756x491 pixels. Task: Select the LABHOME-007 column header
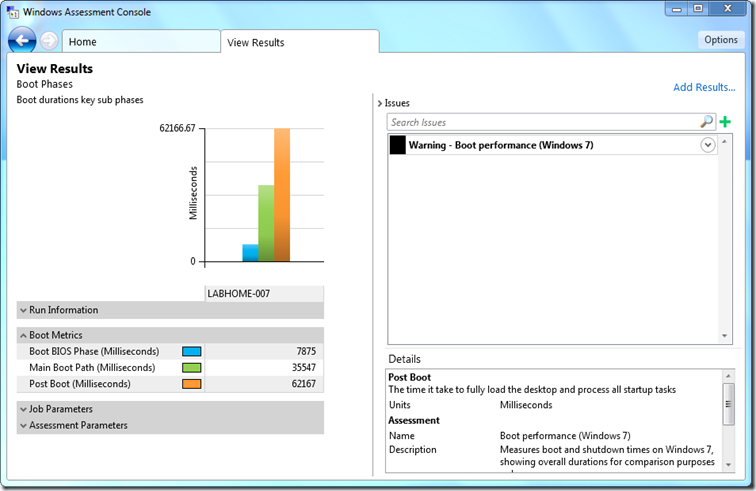[x=263, y=294]
